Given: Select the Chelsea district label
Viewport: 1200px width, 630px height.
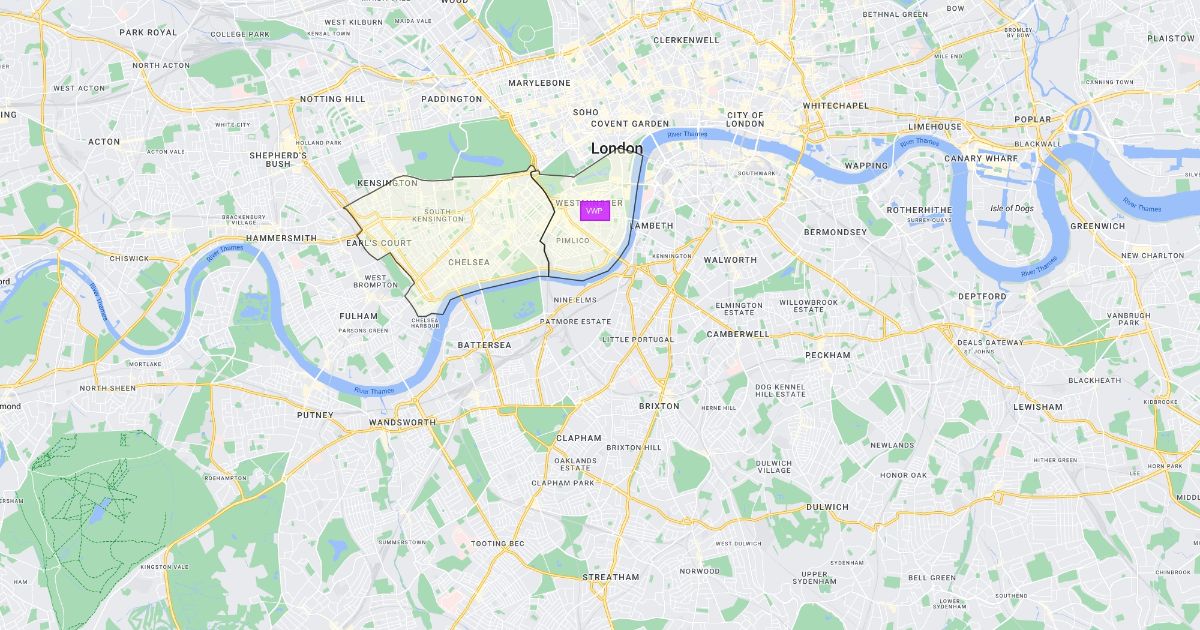Looking at the screenshot, I should tap(469, 262).
